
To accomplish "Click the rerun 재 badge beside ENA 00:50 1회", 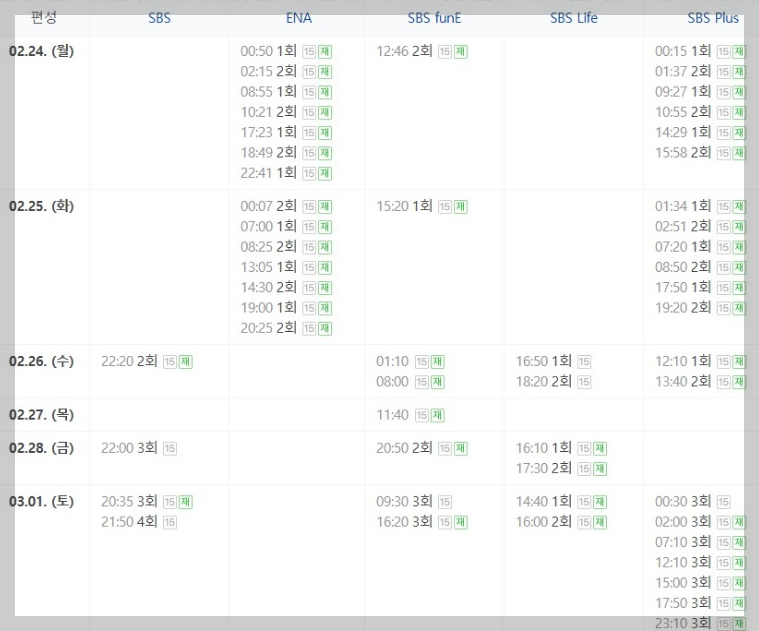I will (325, 52).
